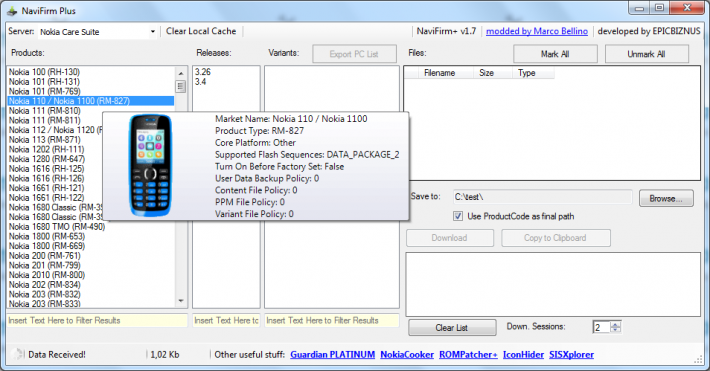This screenshot has width=710, height=371.
Task: Click the status icon beside Data Received
Action: pos(17,354)
